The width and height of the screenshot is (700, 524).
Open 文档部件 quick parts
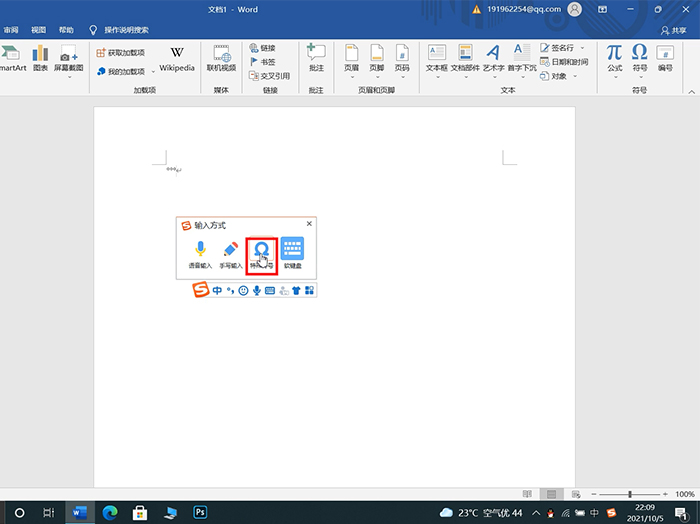[x=465, y=62]
